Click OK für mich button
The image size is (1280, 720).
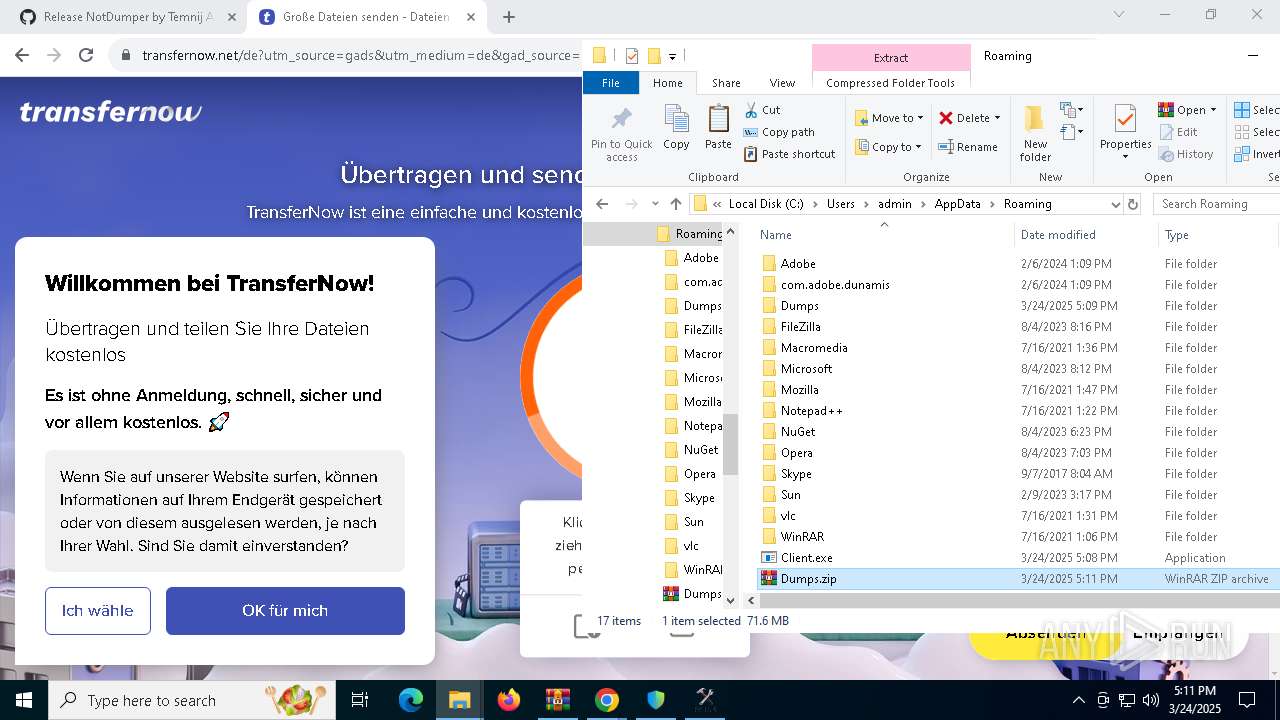coord(285,610)
